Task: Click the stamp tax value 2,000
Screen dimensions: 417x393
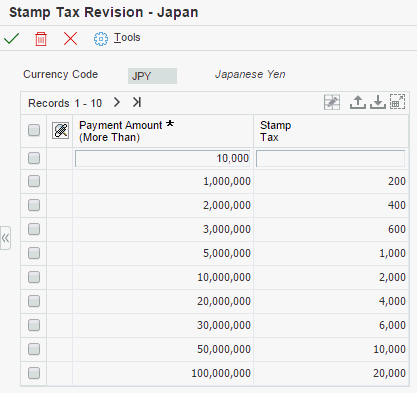Action: (x=392, y=277)
